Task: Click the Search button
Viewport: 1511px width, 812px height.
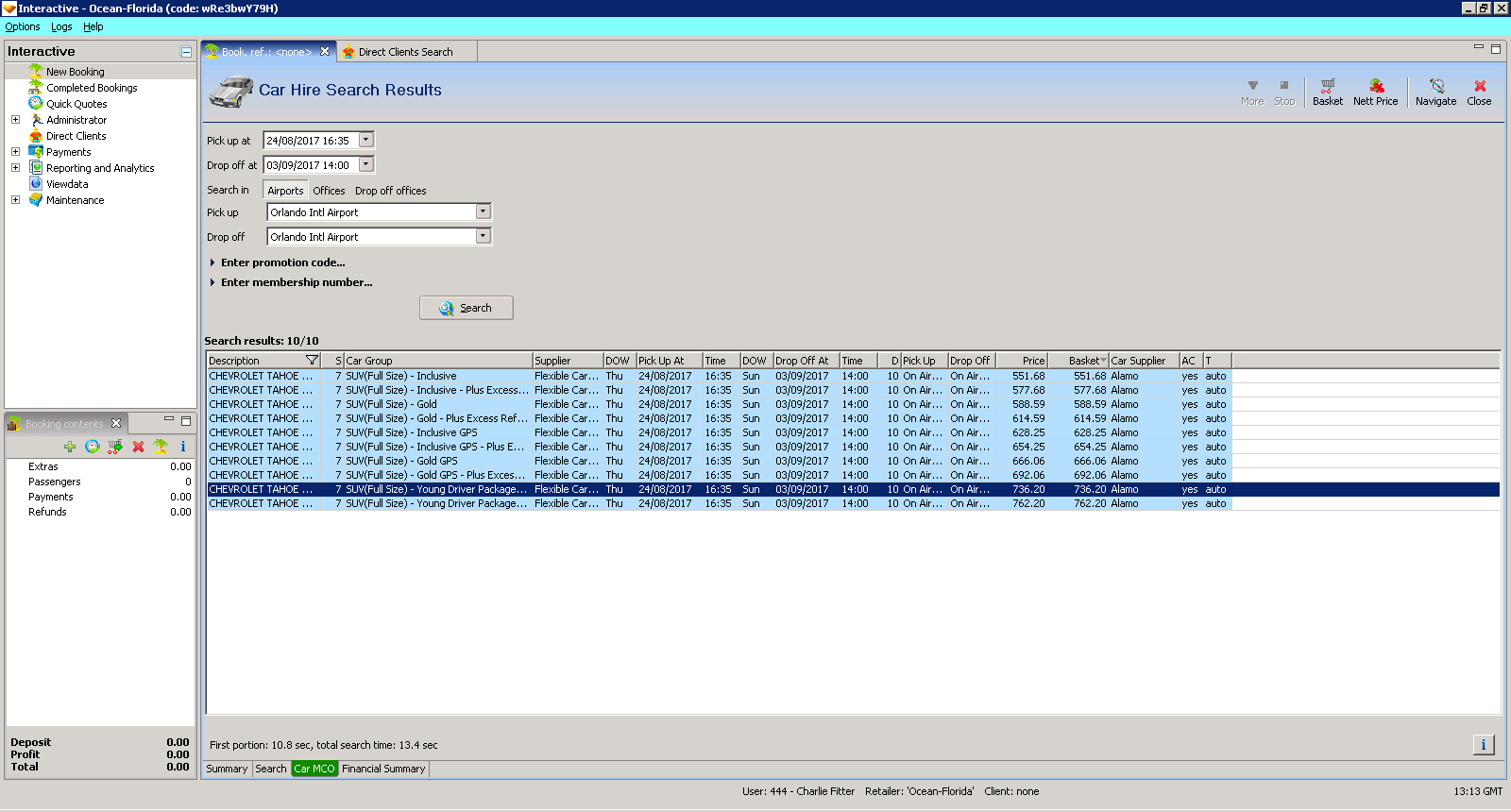Action: pos(467,308)
